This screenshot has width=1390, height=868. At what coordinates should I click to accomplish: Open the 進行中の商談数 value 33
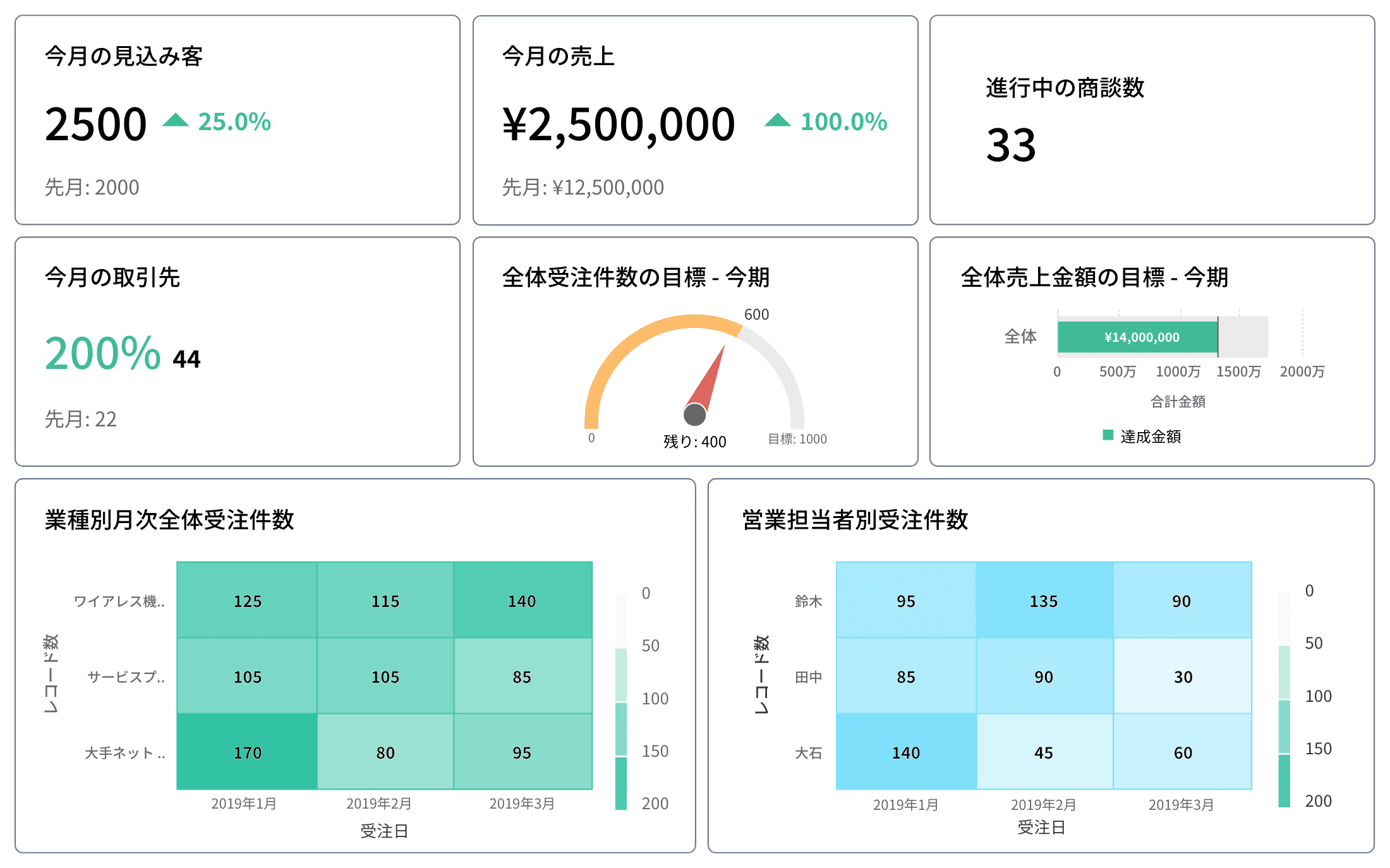click(1011, 145)
